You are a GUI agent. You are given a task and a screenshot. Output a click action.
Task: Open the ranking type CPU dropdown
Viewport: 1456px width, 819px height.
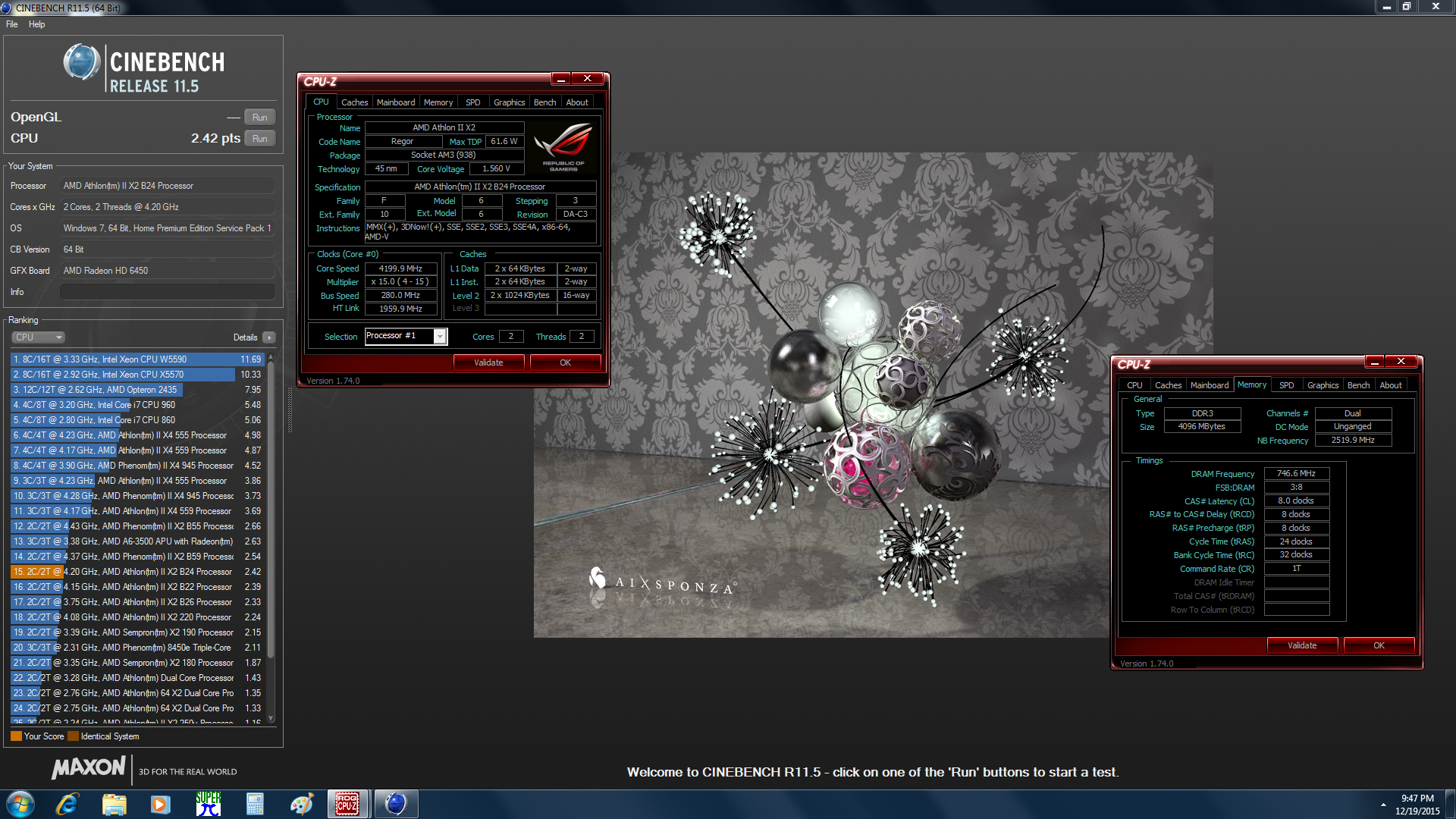(x=38, y=337)
